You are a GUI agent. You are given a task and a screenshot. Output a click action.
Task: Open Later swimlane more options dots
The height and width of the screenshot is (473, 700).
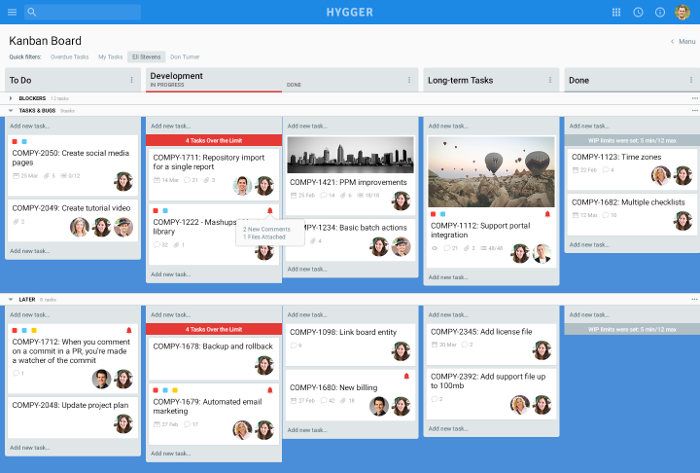[694, 299]
